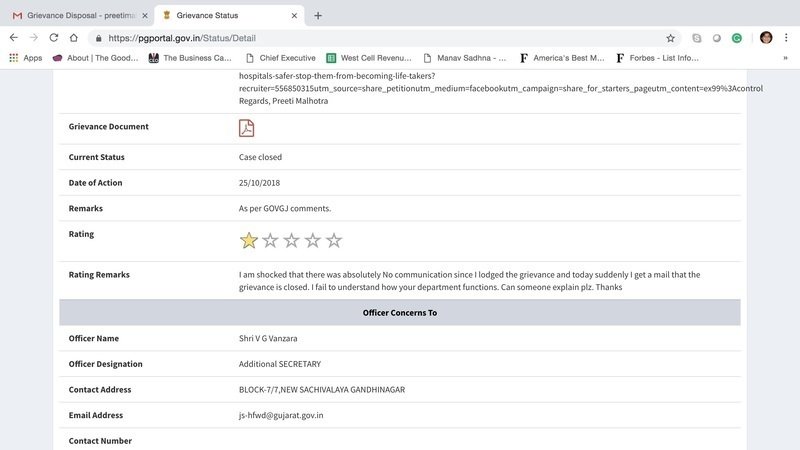This screenshot has height=450, width=800.
Task: Open the Apps launcher in bookmarks bar
Action: click(25, 58)
